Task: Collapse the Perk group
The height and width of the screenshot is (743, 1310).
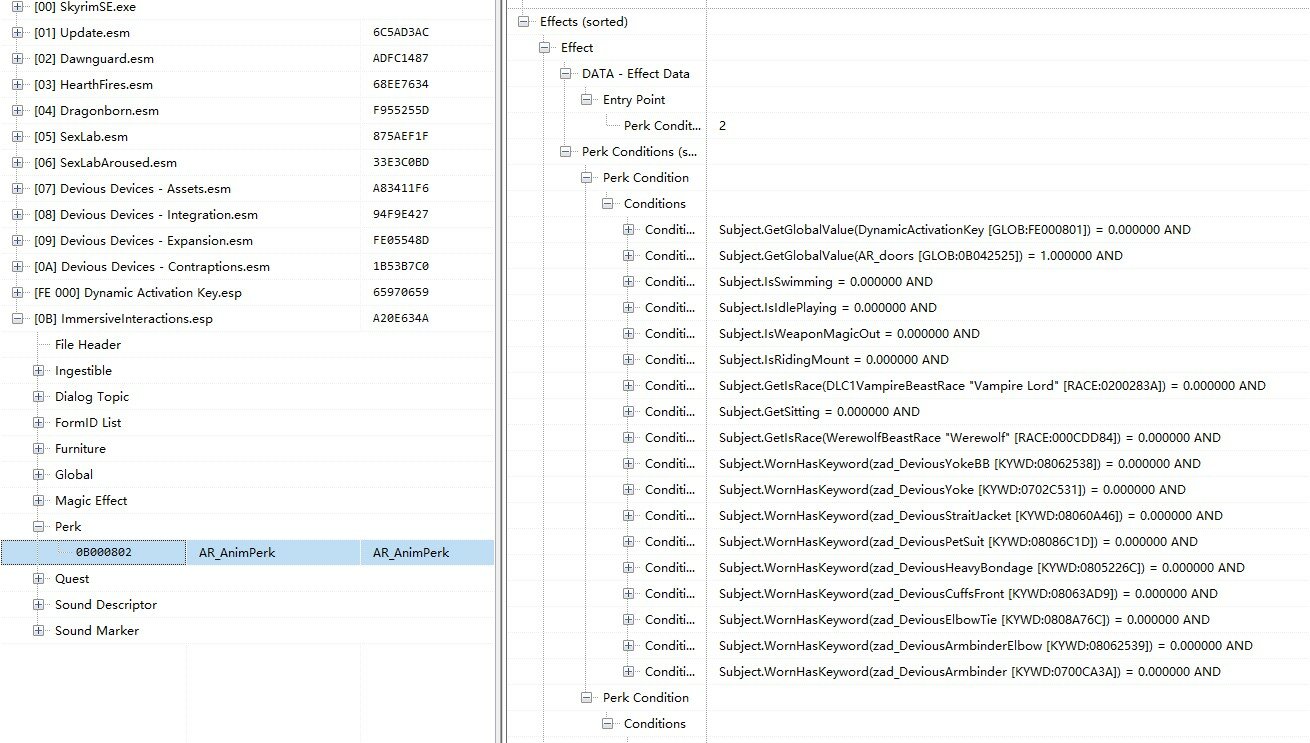Action: coord(38,527)
